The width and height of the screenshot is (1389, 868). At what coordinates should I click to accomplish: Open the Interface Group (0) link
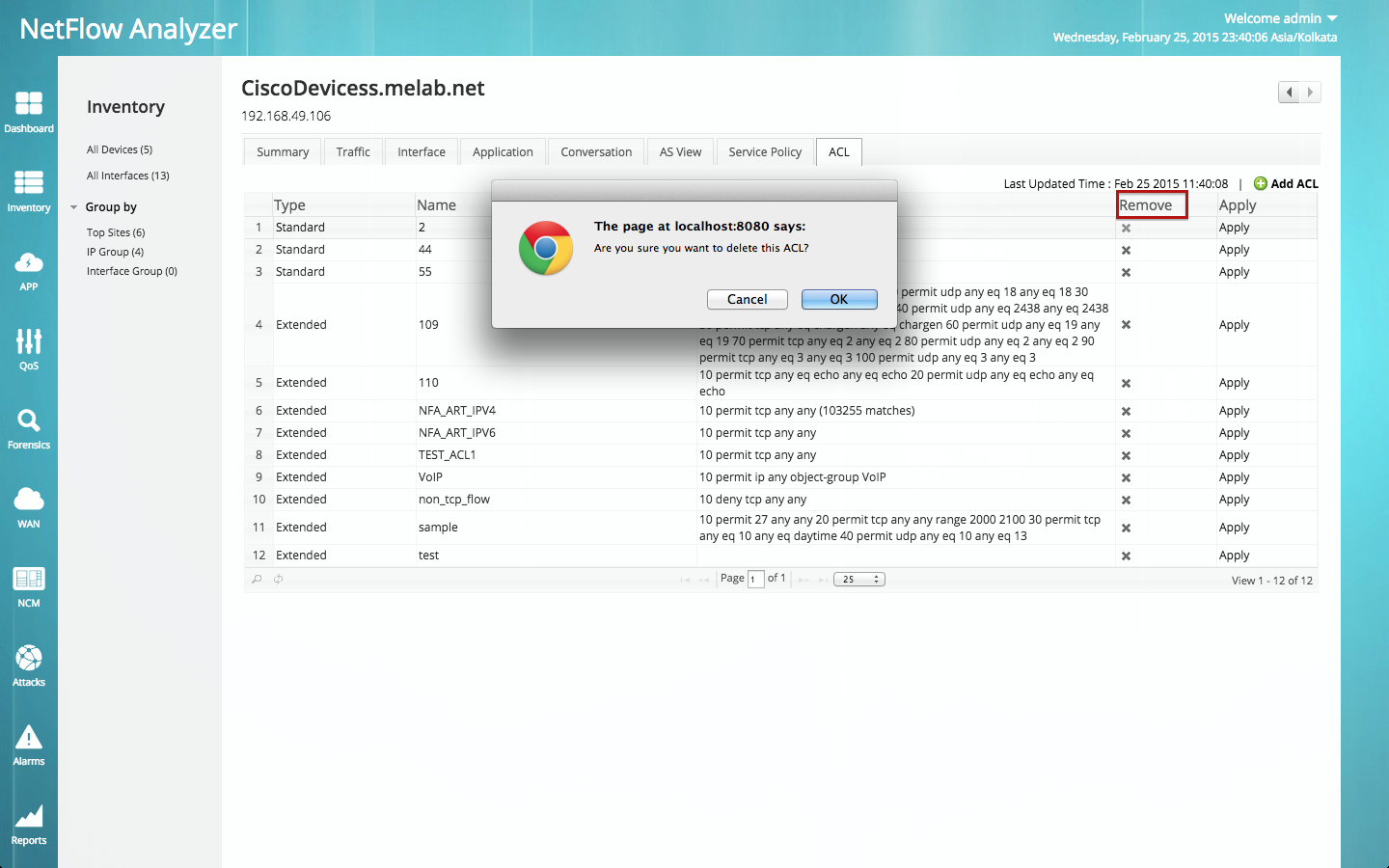132,272
